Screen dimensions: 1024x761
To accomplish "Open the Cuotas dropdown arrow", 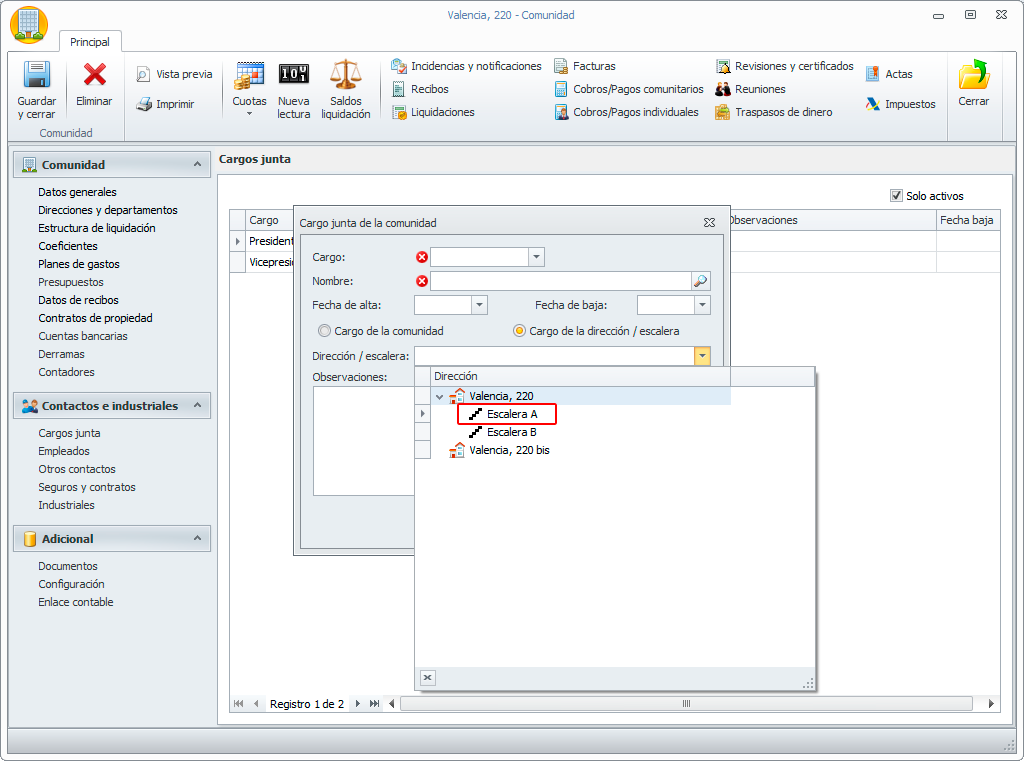I will pos(249,114).
